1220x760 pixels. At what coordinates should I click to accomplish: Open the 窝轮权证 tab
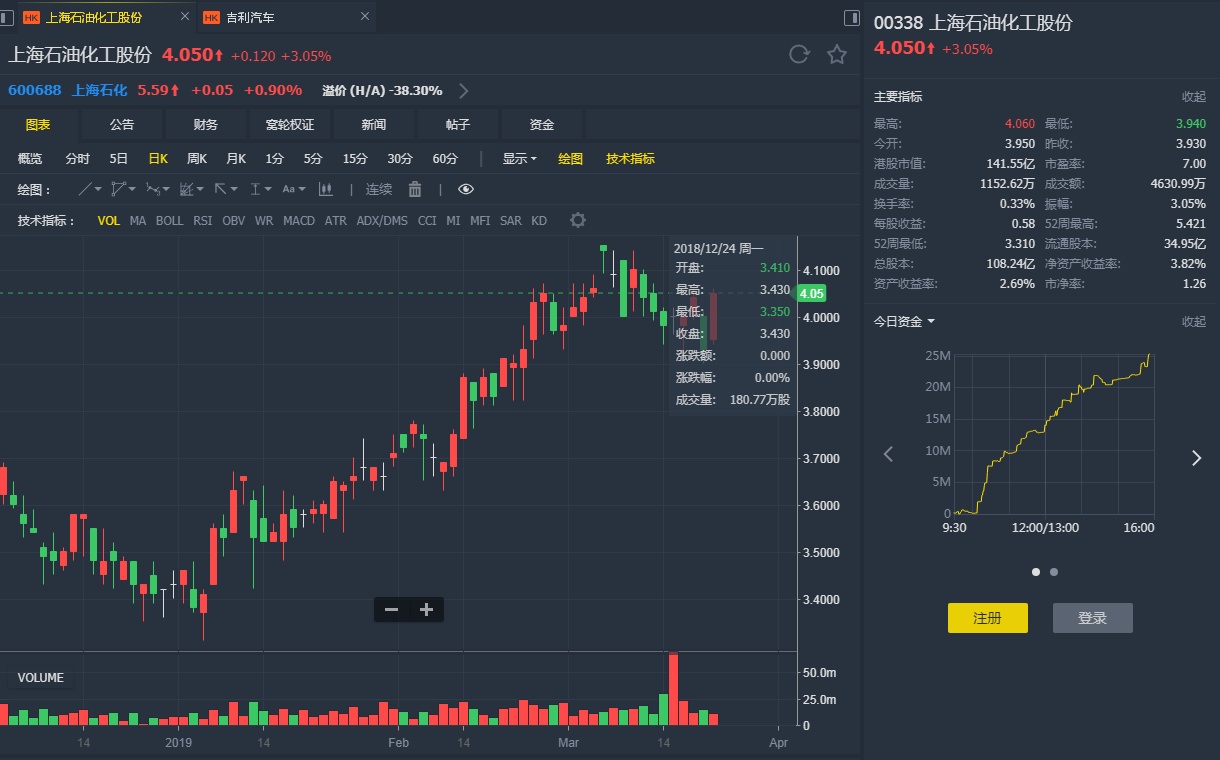pyautogui.click(x=290, y=125)
